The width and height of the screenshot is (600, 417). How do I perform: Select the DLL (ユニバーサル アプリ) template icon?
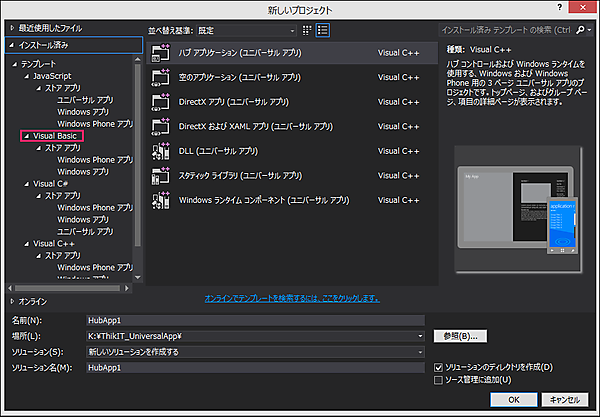pos(160,151)
